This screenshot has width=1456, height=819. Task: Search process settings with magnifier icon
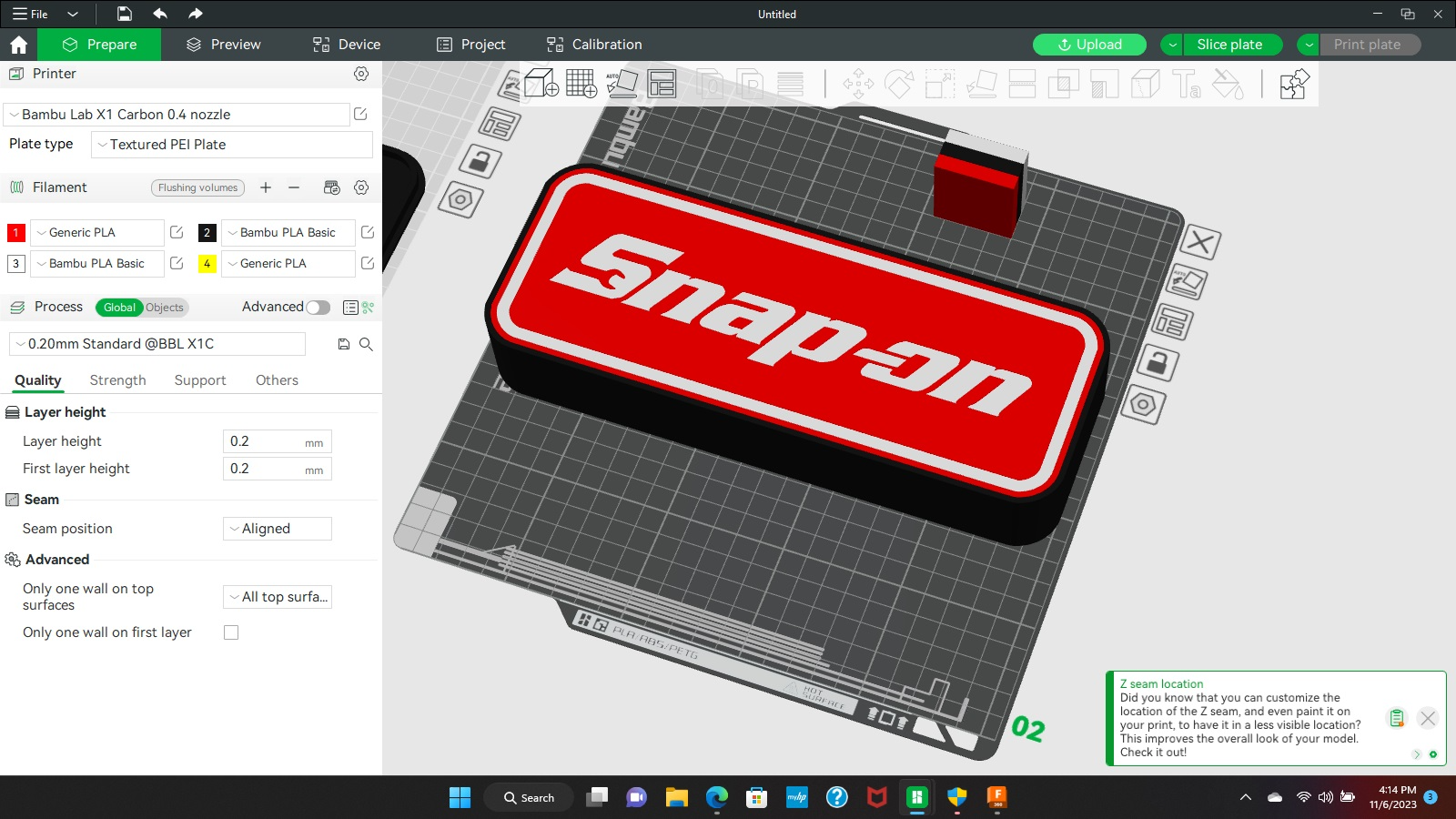pyautogui.click(x=366, y=344)
